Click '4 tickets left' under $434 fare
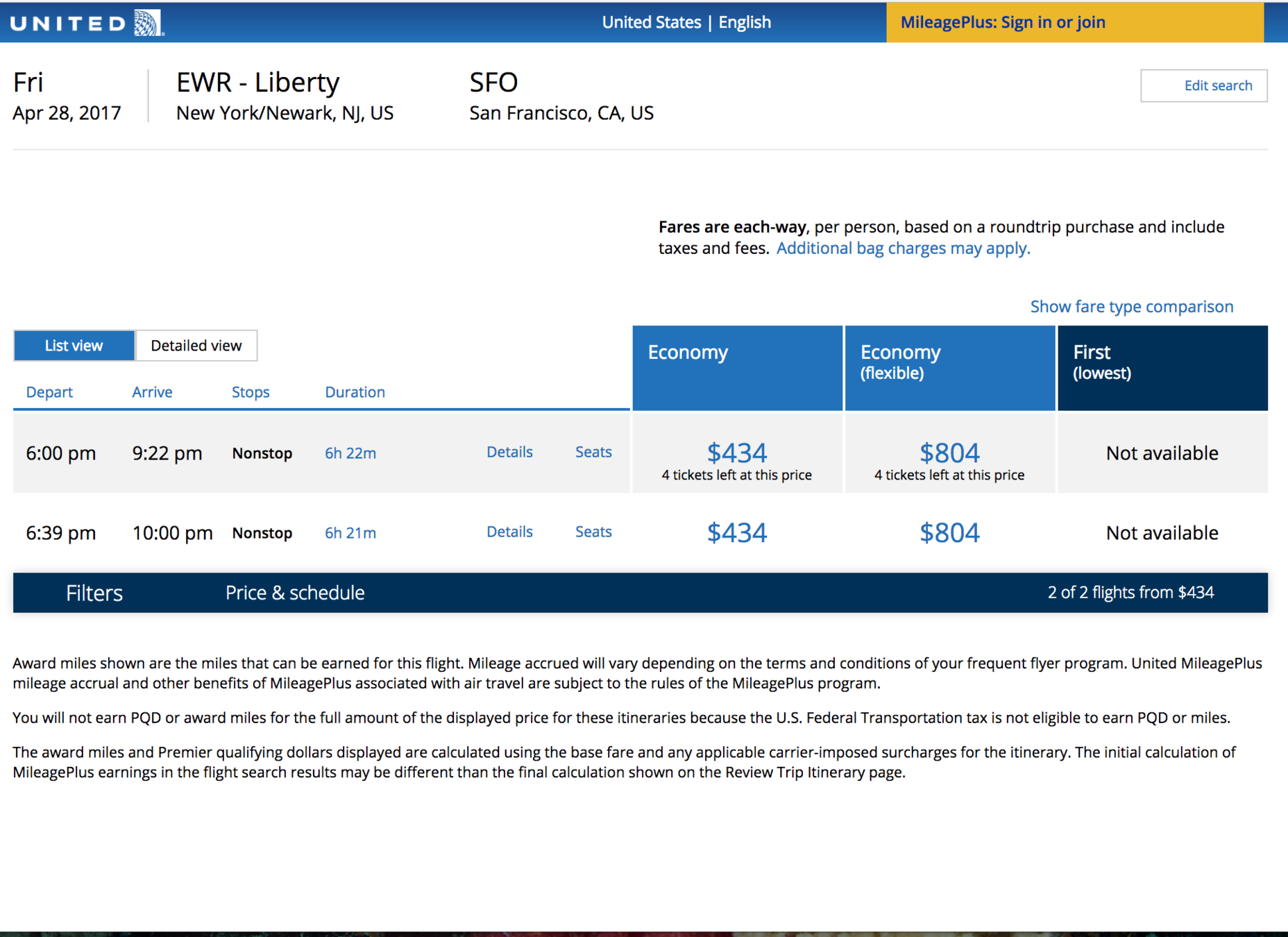 coord(737,475)
